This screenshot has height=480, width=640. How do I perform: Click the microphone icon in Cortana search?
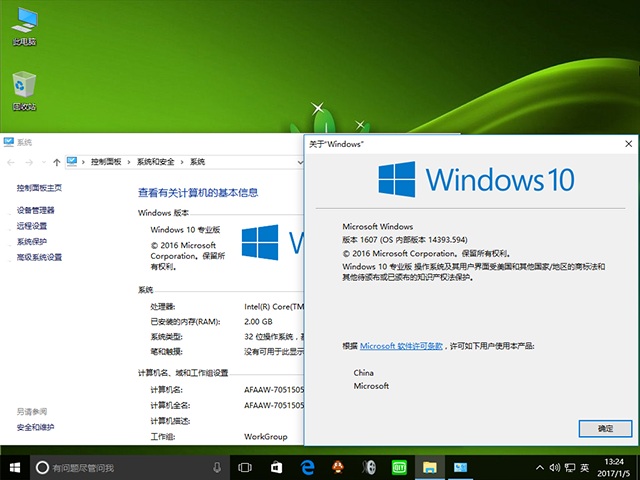217,467
